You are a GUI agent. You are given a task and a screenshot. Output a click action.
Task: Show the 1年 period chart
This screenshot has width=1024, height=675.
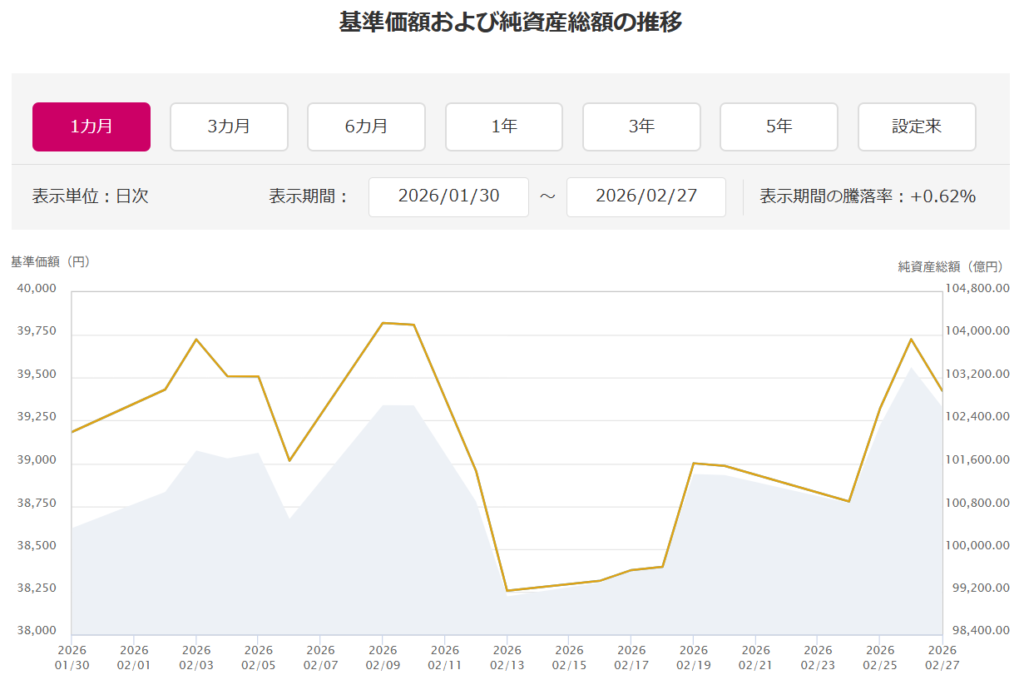pos(504,127)
